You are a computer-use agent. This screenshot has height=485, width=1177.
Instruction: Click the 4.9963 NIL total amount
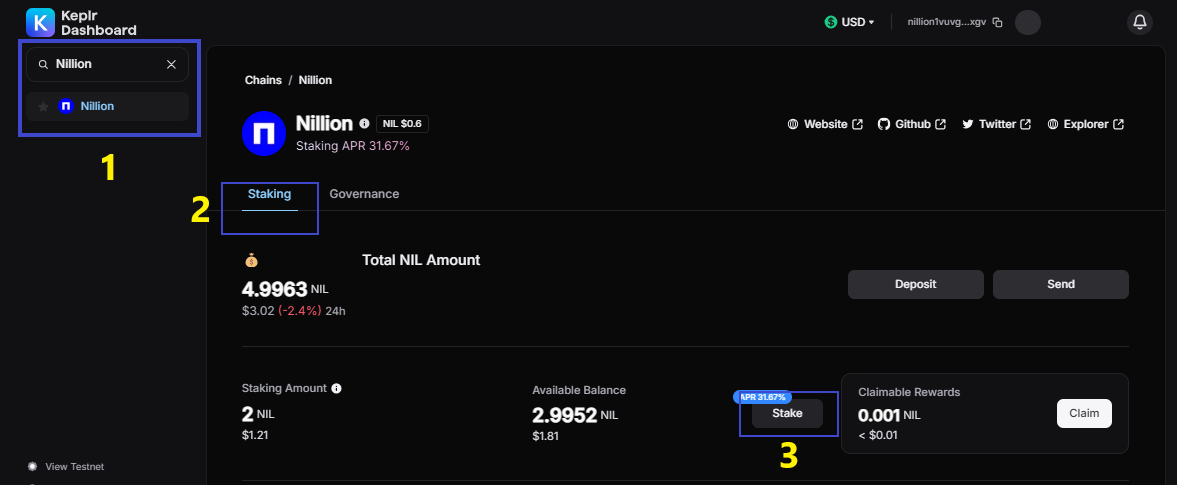(285, 289)
